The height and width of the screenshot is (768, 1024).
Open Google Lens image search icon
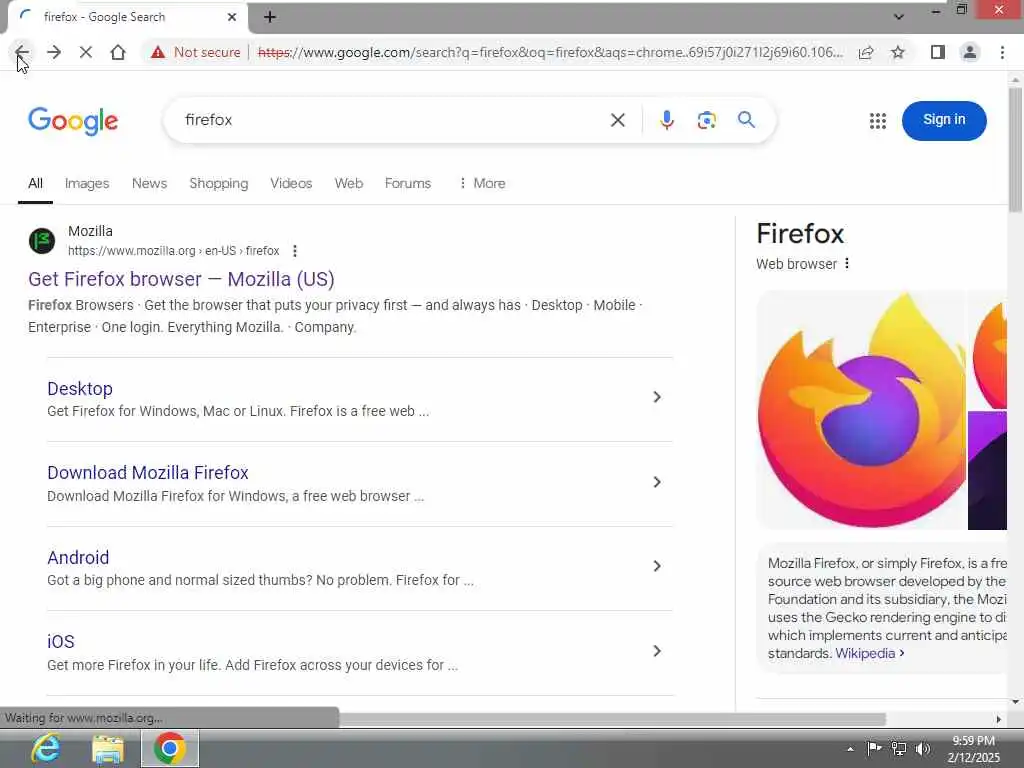pos(706,120)
